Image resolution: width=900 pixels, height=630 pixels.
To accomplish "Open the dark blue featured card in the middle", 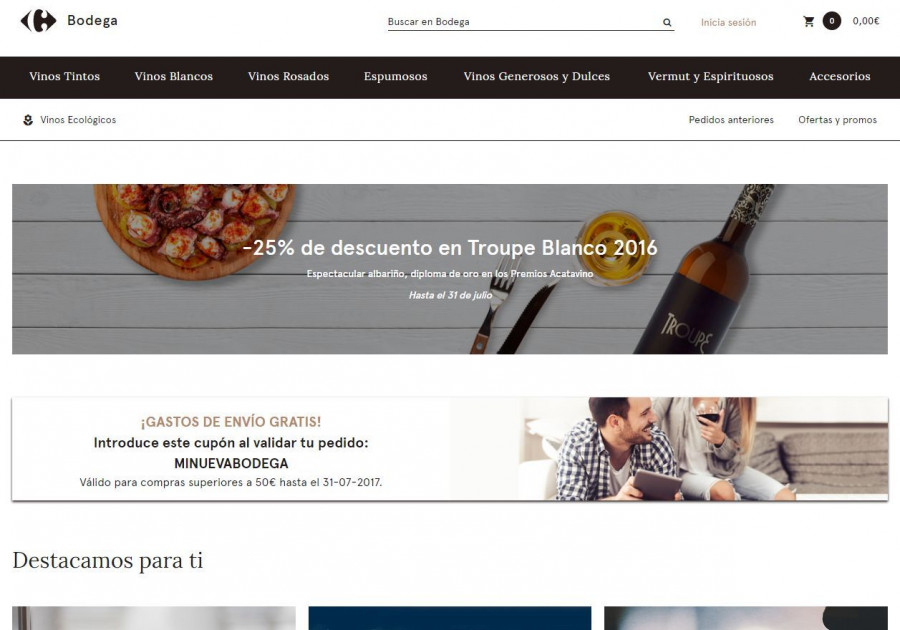I will [450, 618].
